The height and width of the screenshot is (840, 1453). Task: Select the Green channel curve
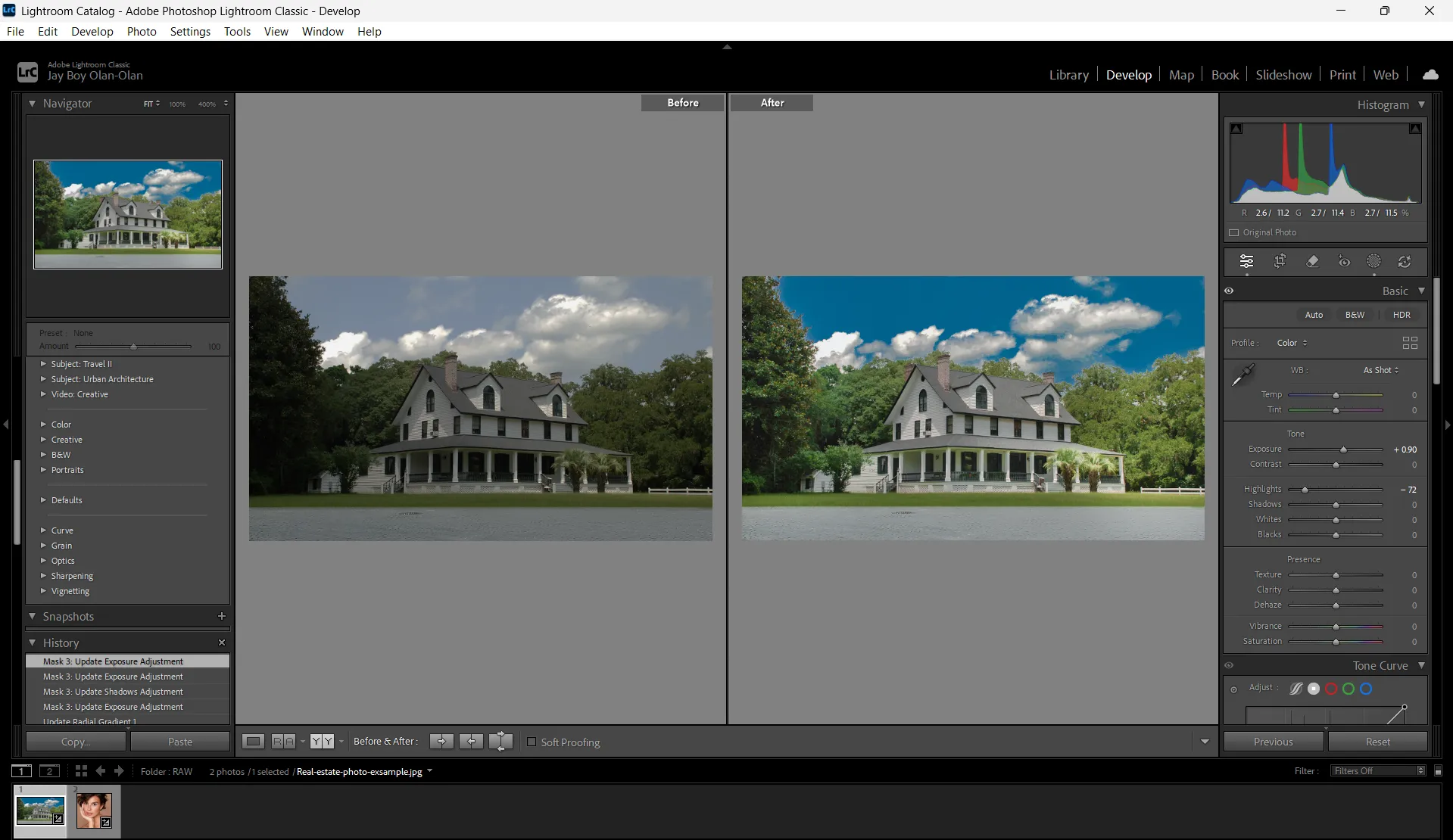1349,689
